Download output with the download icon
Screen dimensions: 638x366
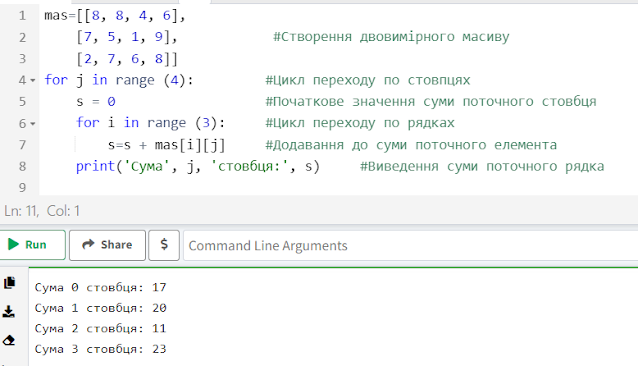click(x=9, y=312)
